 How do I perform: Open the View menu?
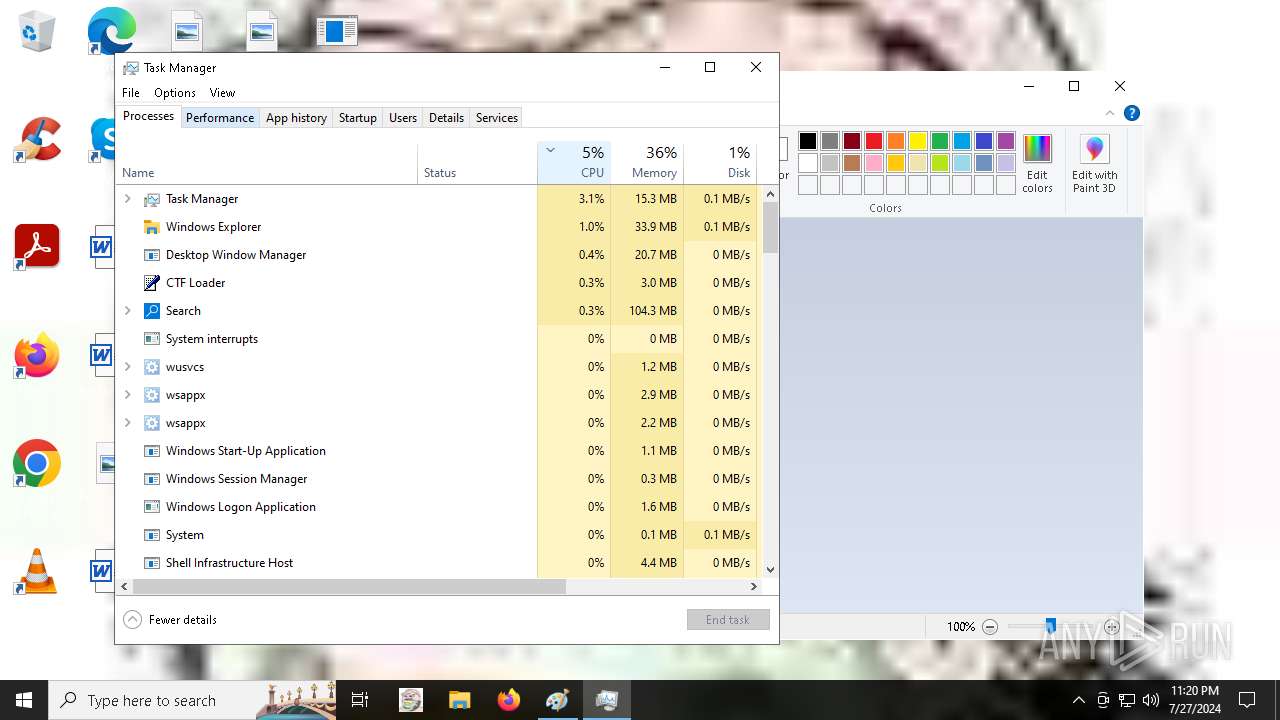pos(222,93)
